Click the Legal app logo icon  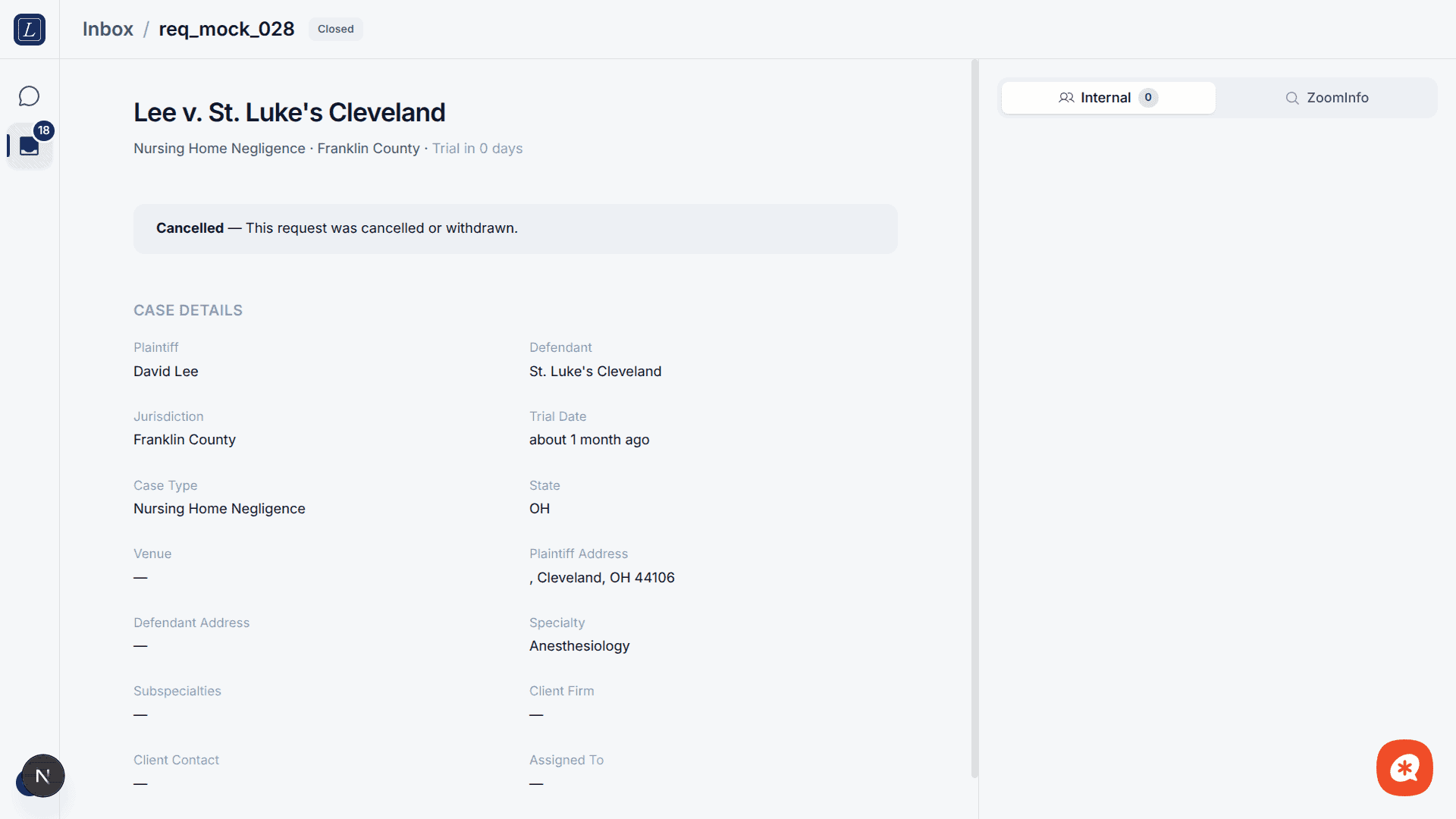pos(29,30)
